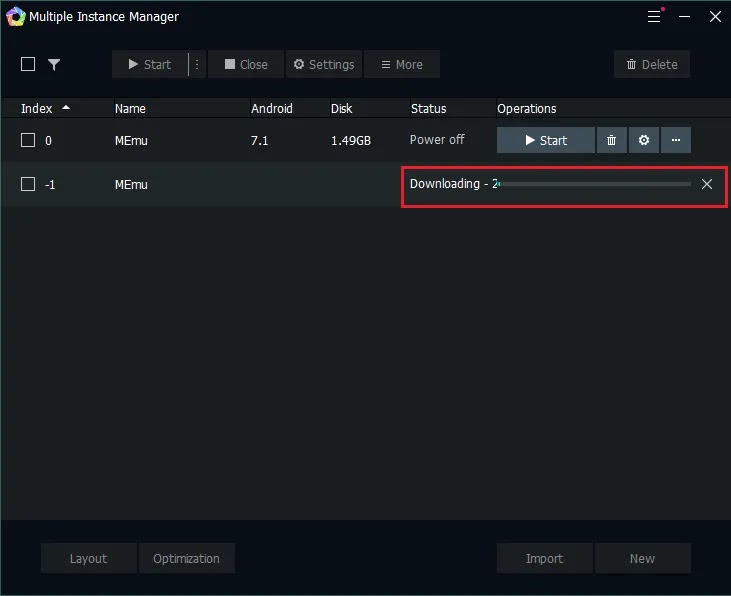The height and width of the screenshot is (596, 731).
Task: Click the Disk column header
Action: point(341,109)
